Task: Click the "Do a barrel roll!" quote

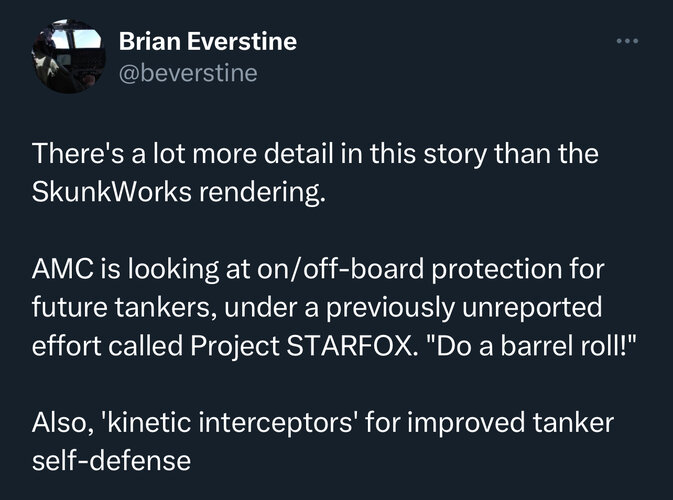Action: click(530, 345)
